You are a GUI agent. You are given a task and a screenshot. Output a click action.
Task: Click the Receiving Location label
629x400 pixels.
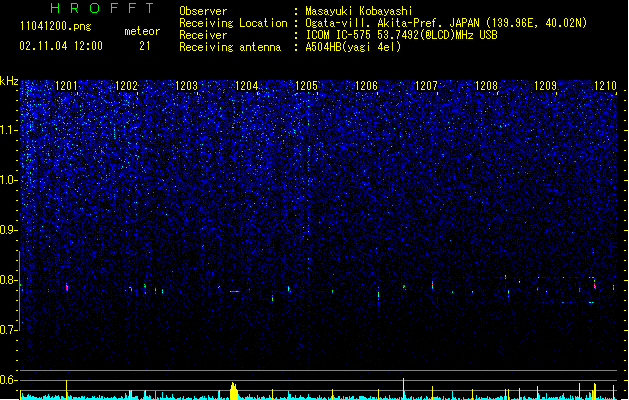click(x=233, y=23)
